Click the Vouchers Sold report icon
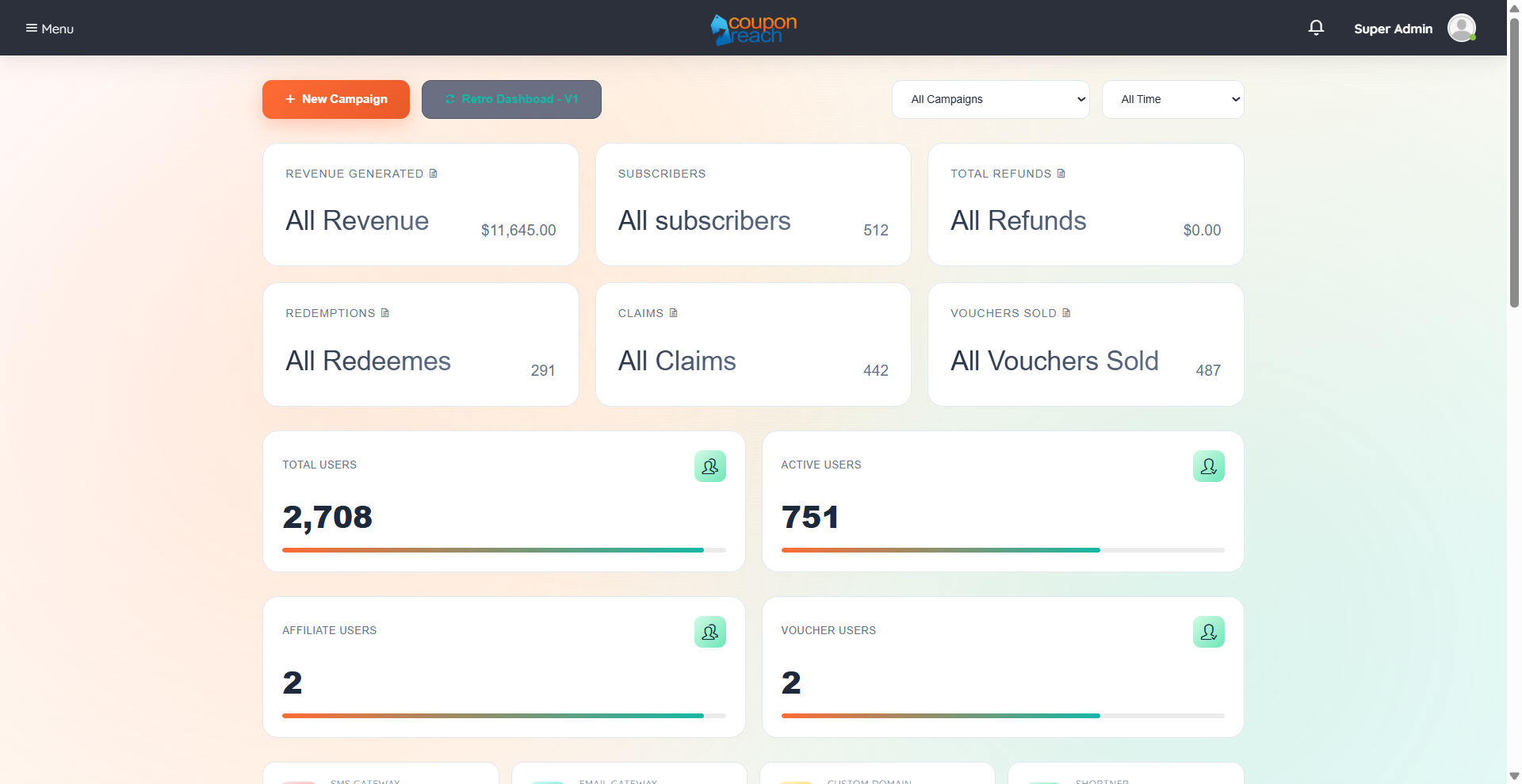Image resolution: width=1522 pixels, height=784 pixels. pyautogui.click(x=1067, y=313)
